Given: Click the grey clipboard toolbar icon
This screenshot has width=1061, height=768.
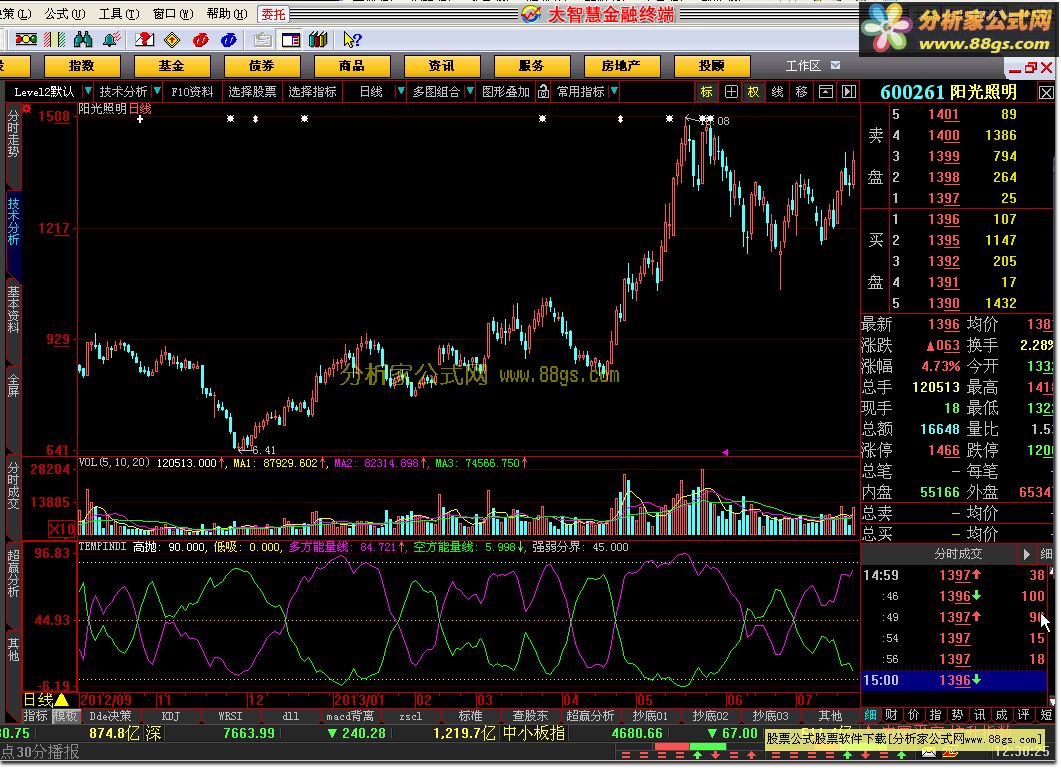Looking at the screenshot, I should tap(263, 40).
